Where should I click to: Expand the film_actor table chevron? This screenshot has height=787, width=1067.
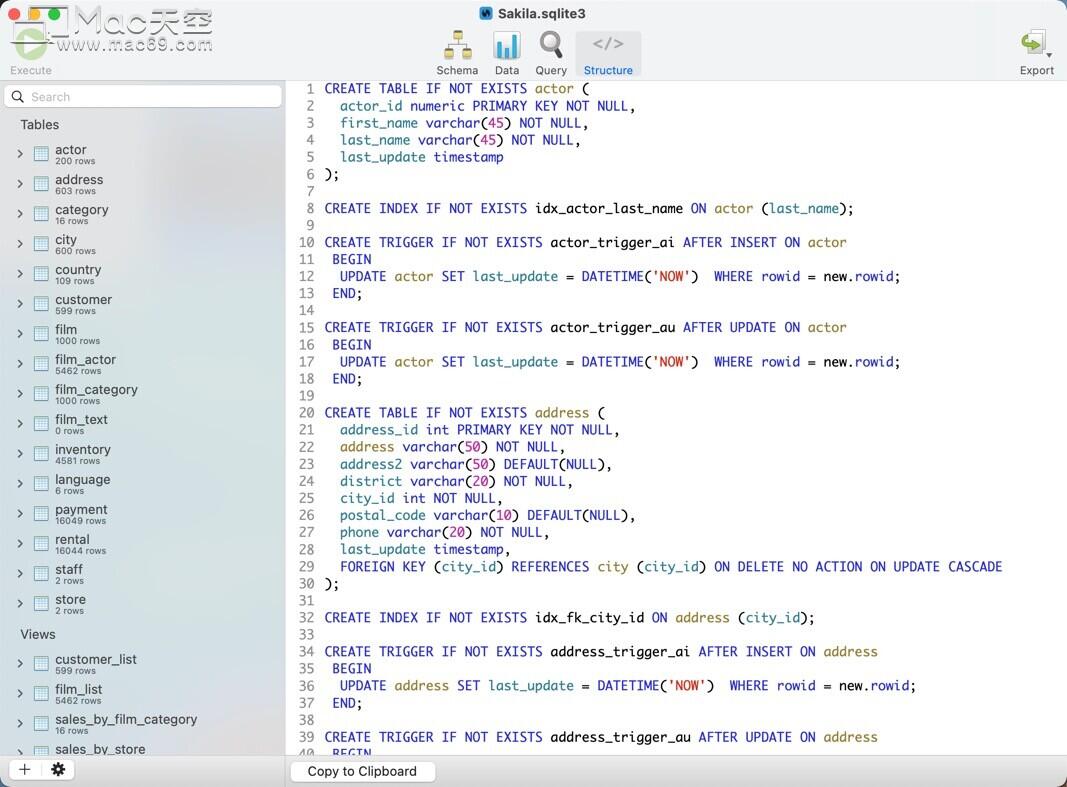20,363
